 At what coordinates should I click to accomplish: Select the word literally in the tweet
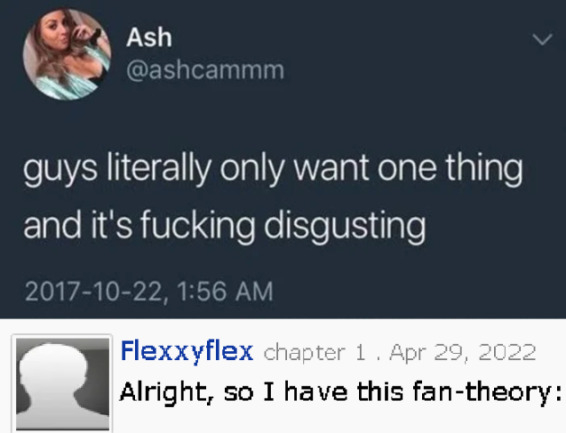(159, 169)
